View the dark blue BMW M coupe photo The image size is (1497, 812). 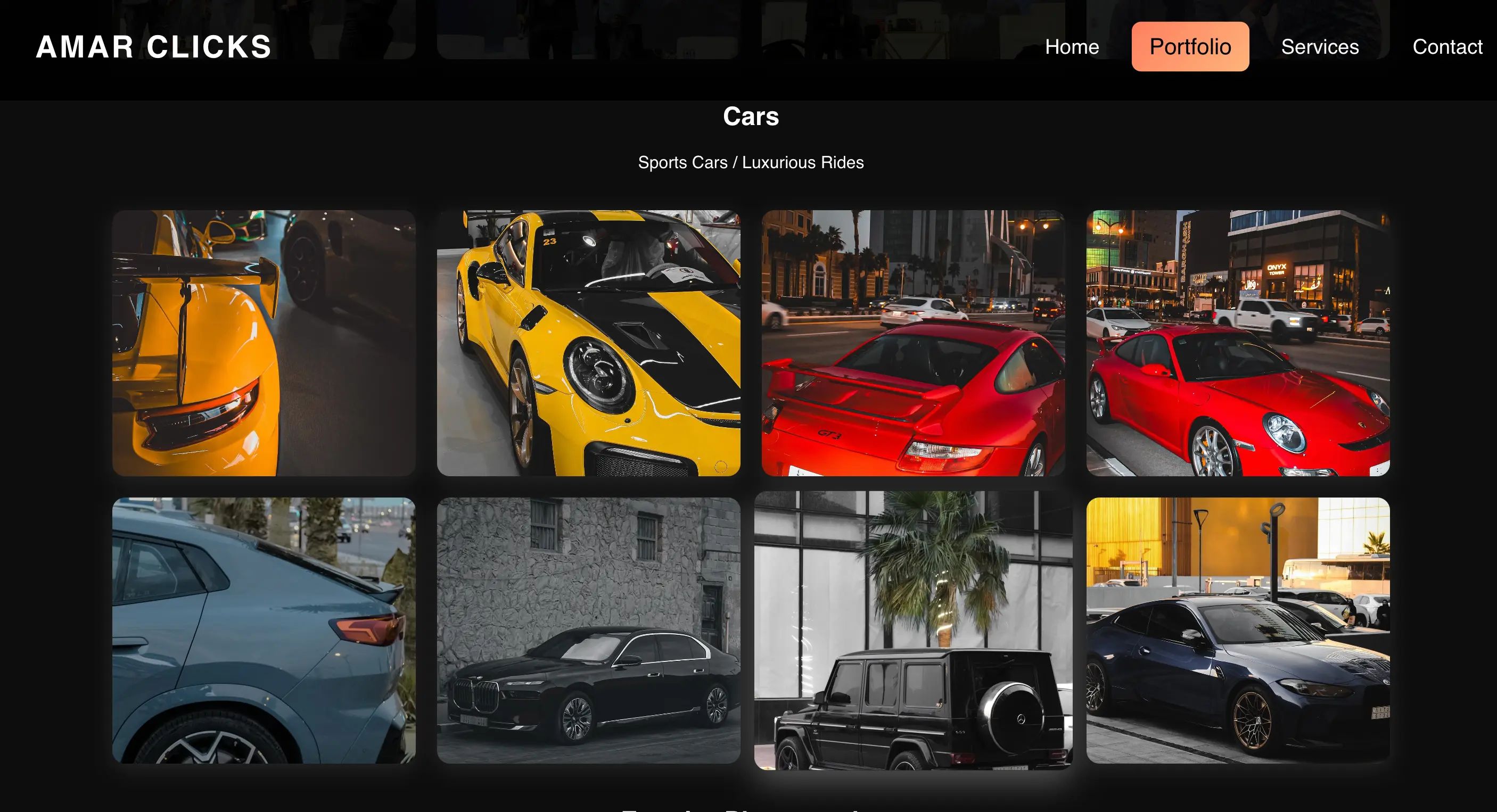pyautogui.click(x=1238, y=630)
